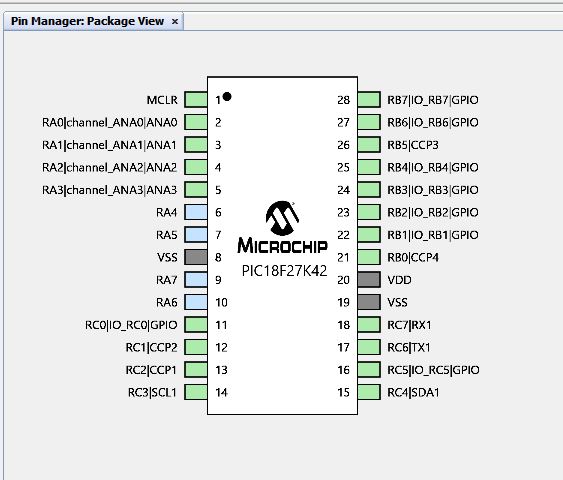Viewport: 563px width, 480px height.
Task: Click the RC5|IO_RC5|GPIO pin label
Action: (x=433, y=370)
